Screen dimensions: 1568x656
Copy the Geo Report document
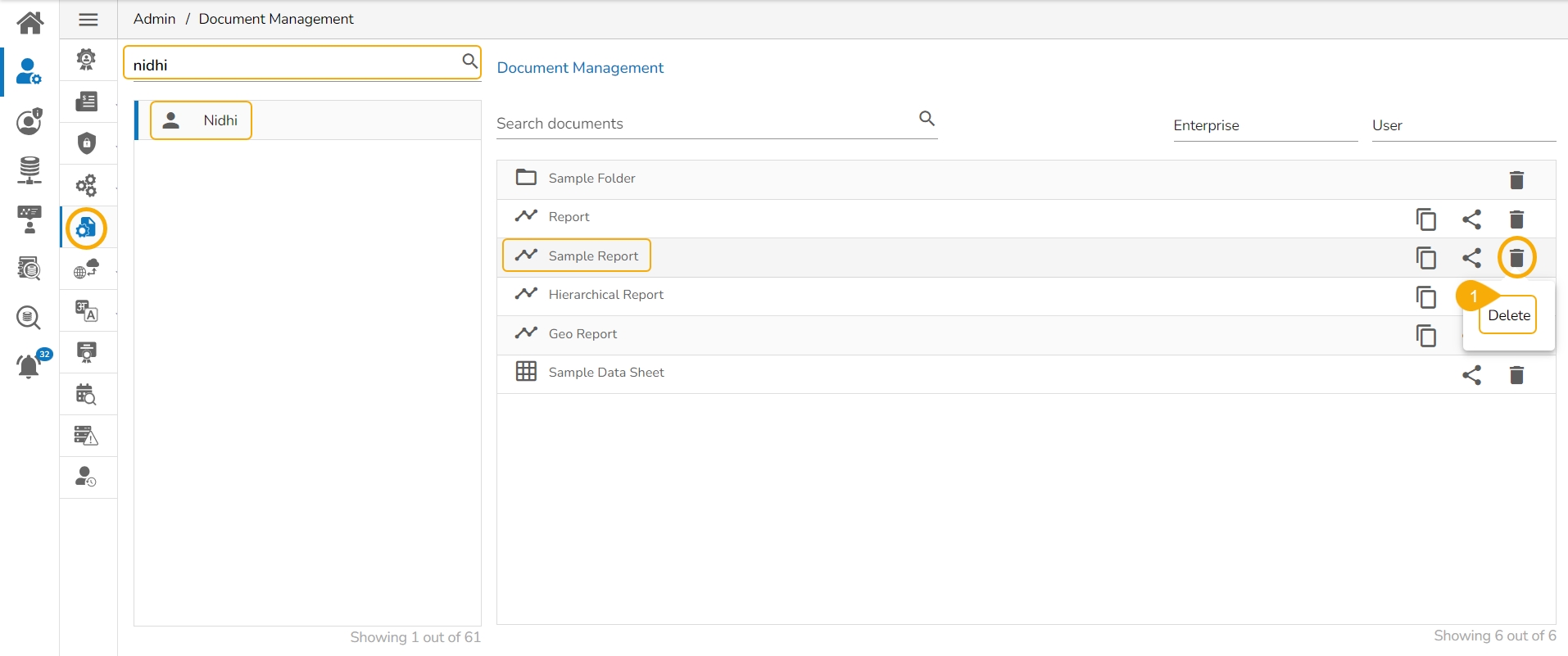point(1425,336)
